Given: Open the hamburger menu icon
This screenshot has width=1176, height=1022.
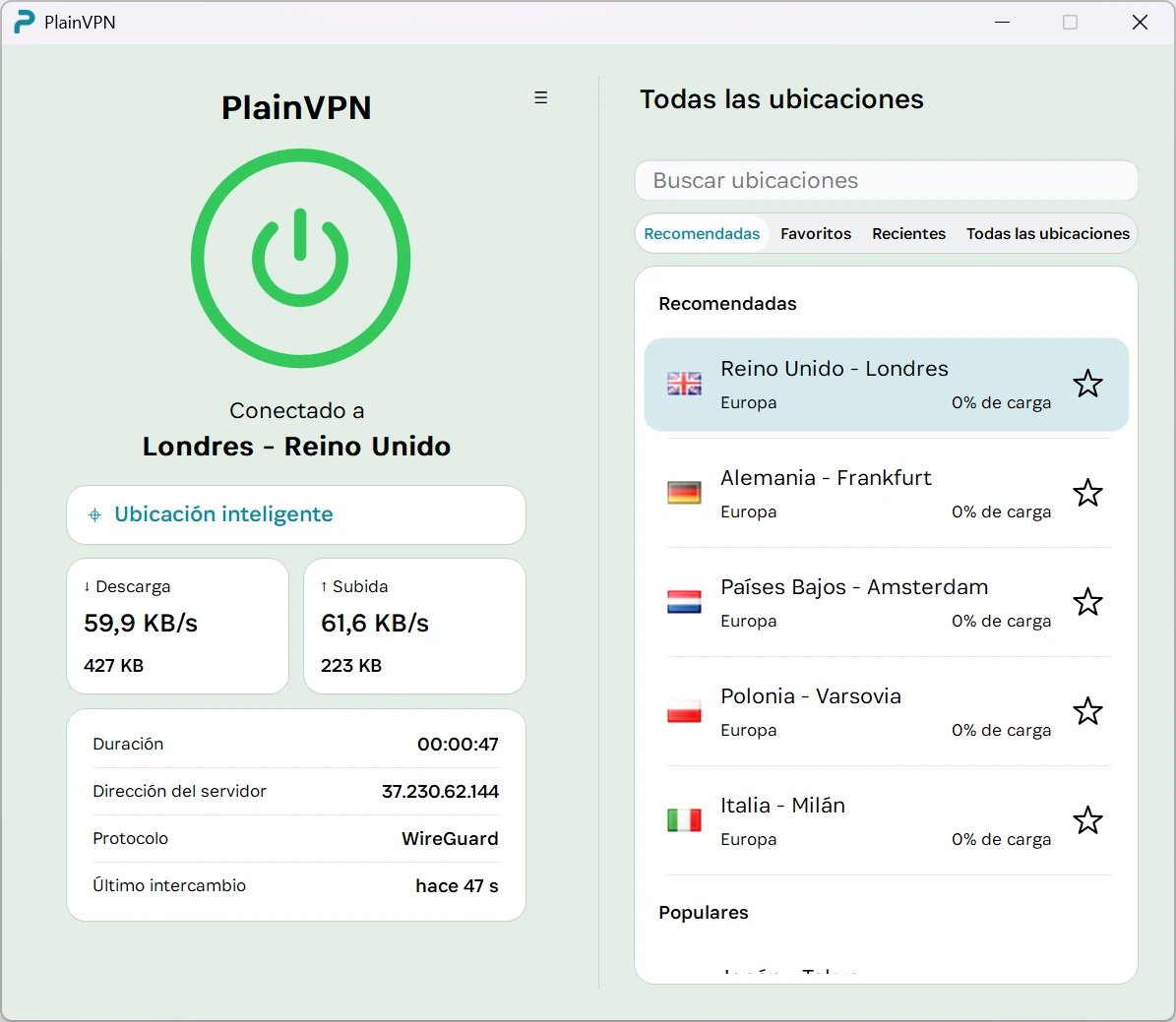Looking at the screenshot, I should point(540,97).
